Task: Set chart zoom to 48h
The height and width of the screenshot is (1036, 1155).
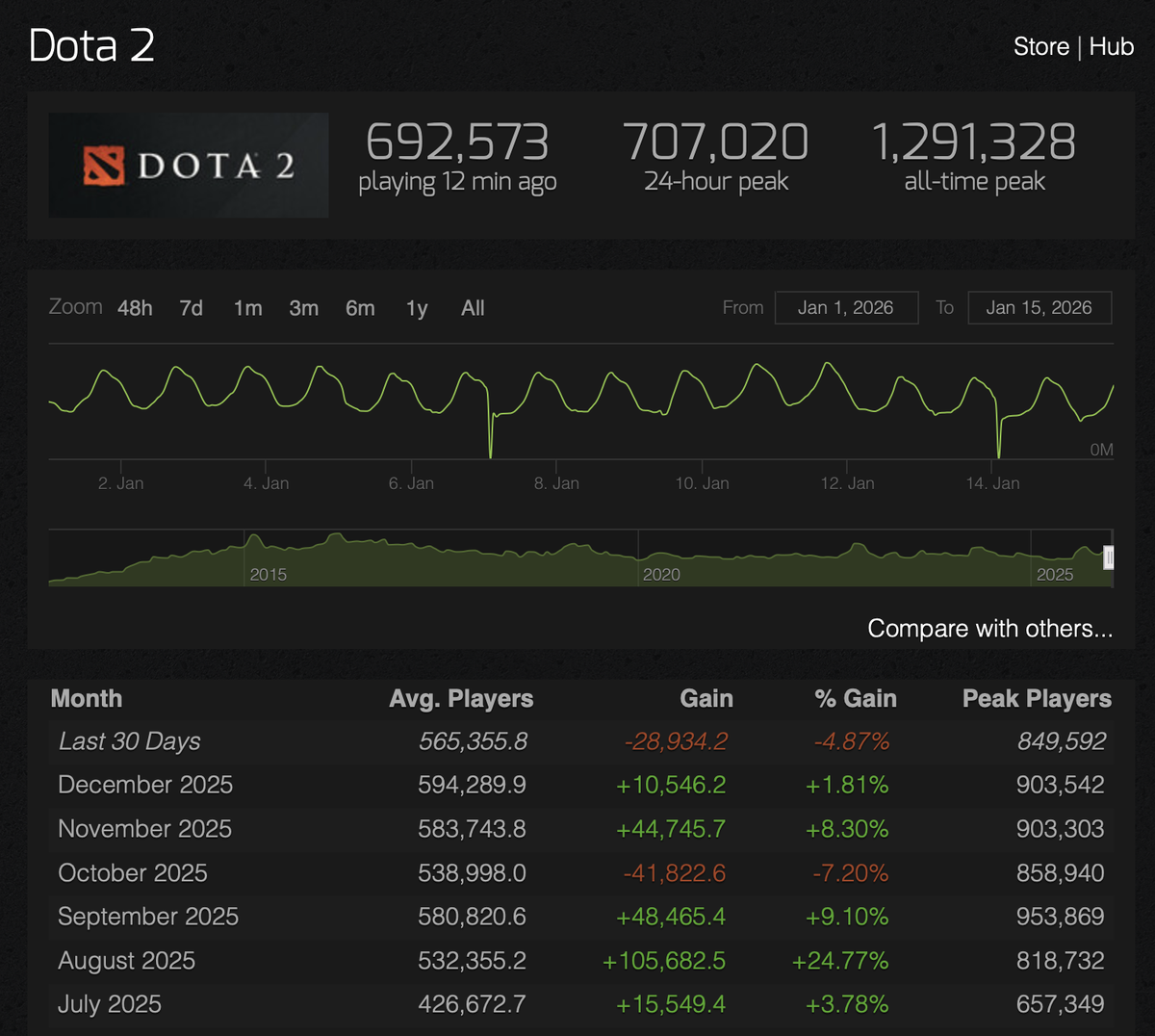Action: pos(135,308)
